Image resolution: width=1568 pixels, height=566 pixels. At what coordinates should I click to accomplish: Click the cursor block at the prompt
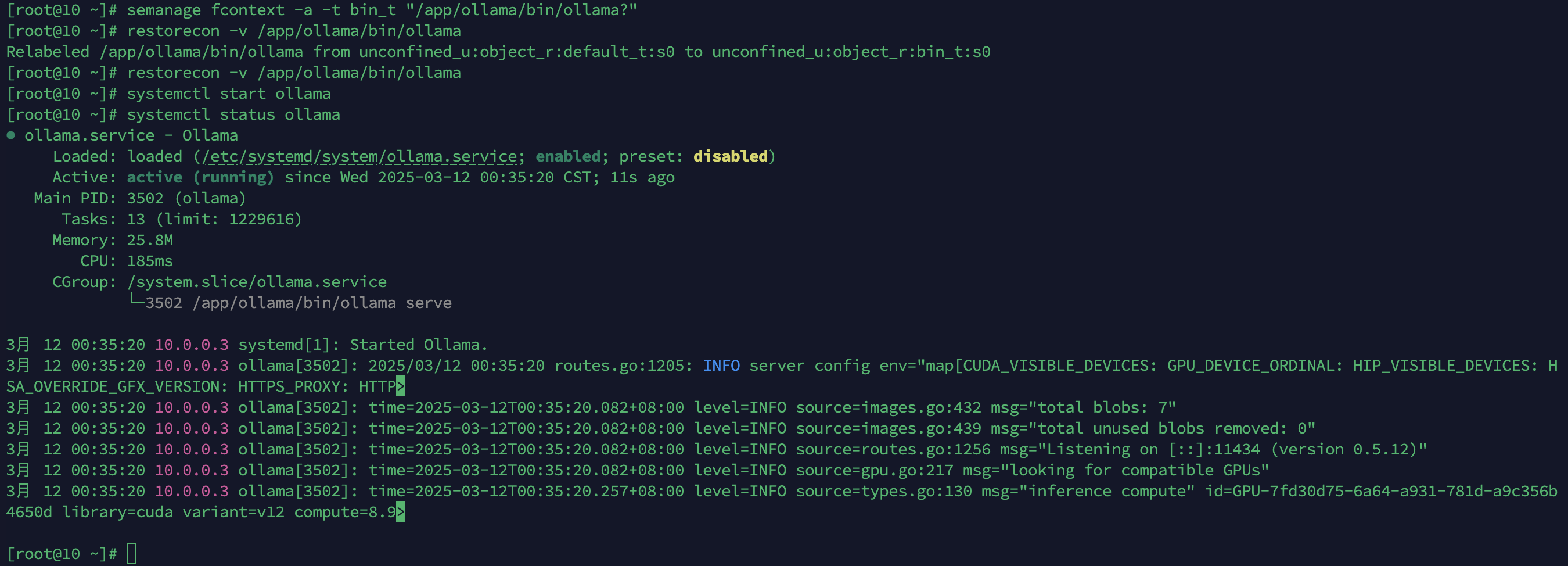click(131, 553)
